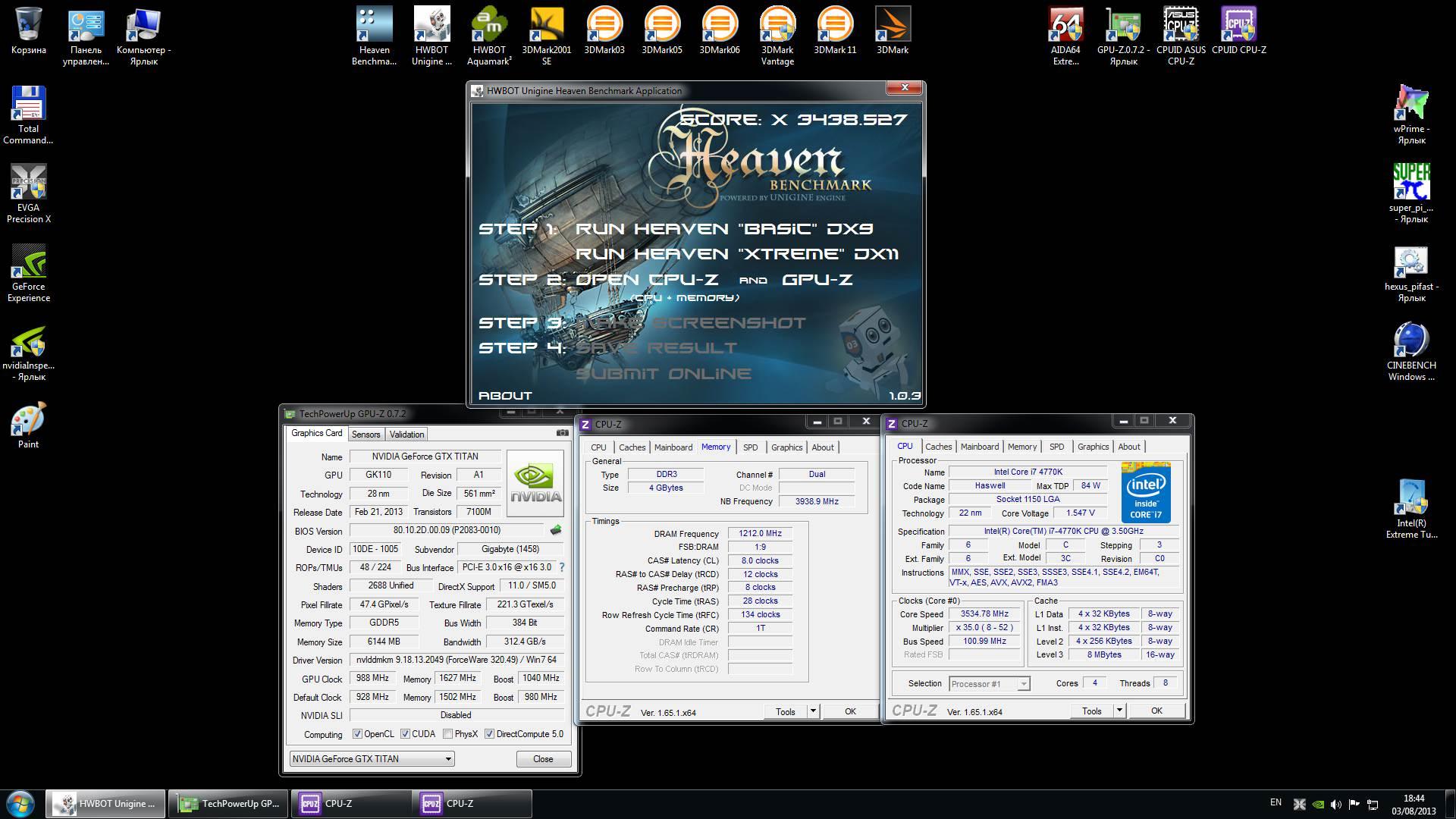Open CPUID ASUS CPU-Z desktop icon
The image size is (1456, 819).
tap(1181, 38)
